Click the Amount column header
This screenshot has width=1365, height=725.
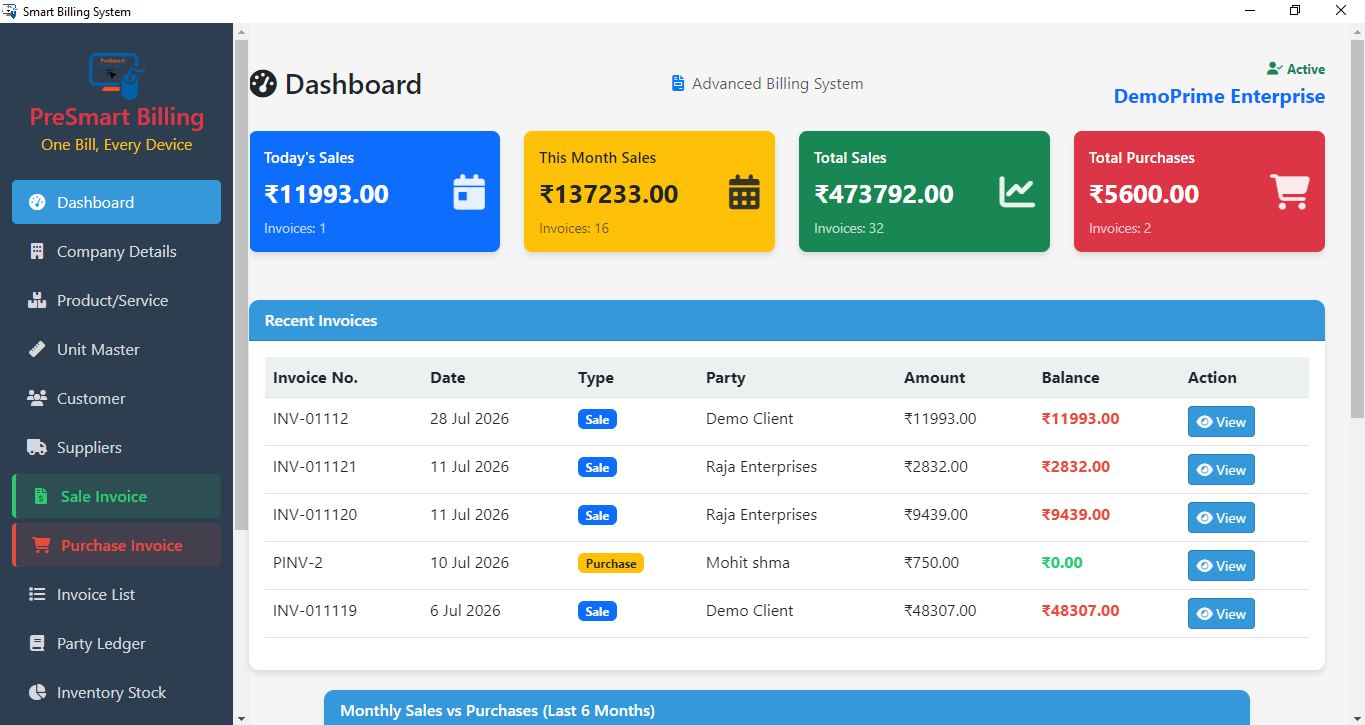[x=934, y=377]
